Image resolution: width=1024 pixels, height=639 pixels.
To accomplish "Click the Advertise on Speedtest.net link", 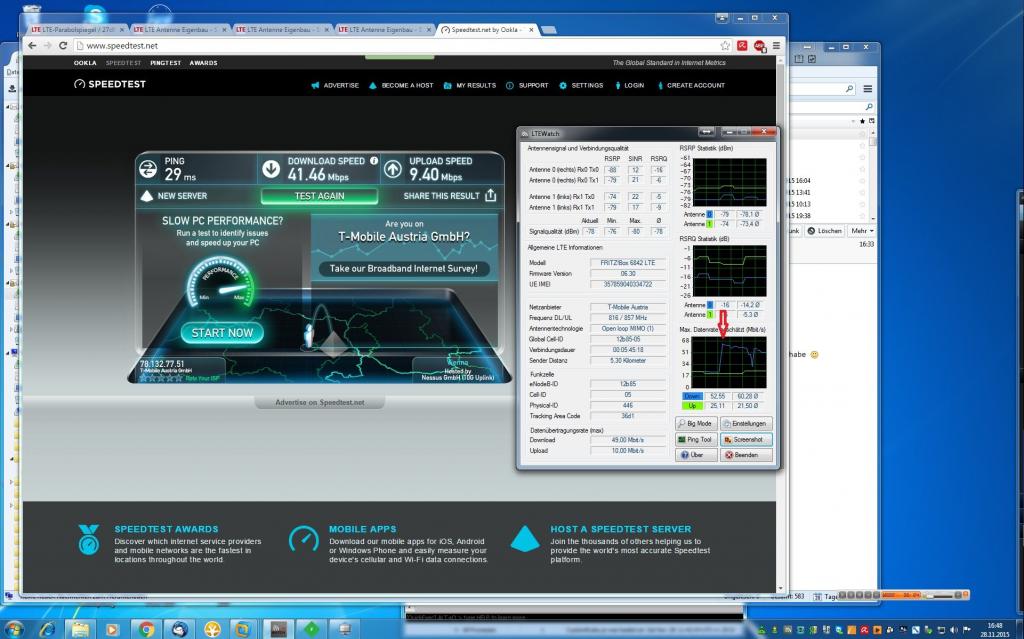I will (x=320, y=402).
